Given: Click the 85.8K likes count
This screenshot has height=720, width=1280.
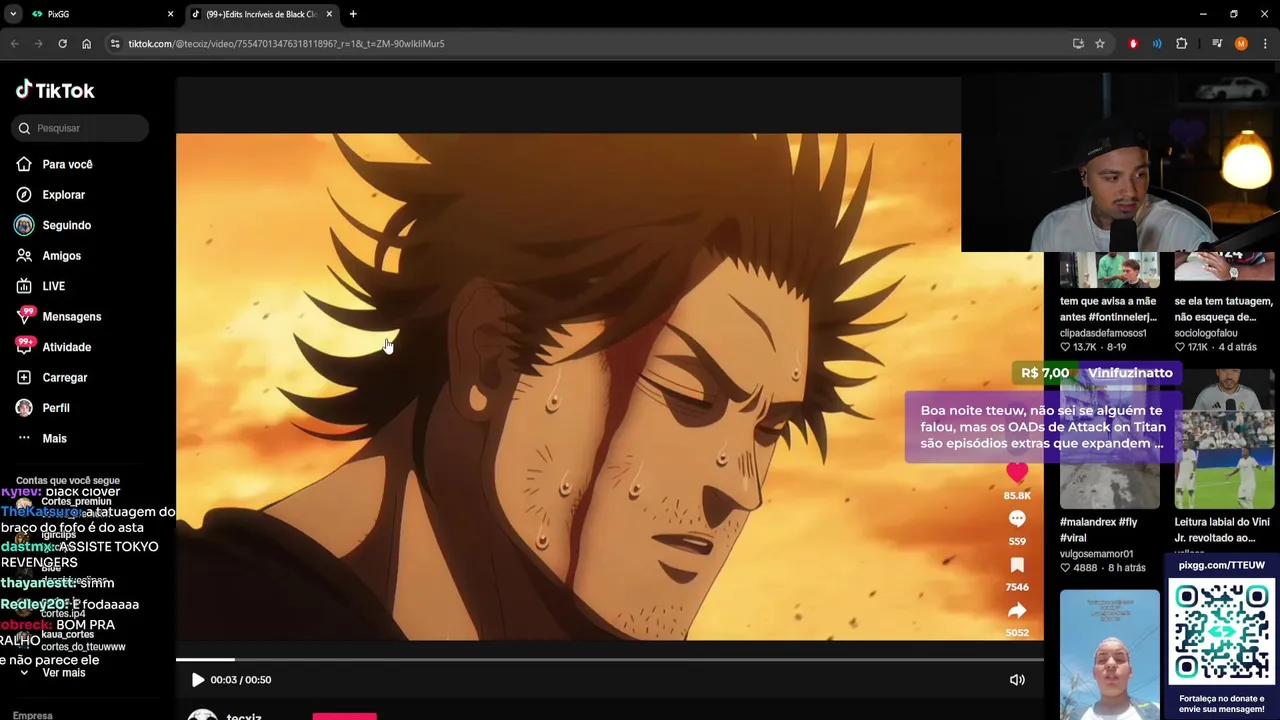Looking at the screenshot, I should [1017, 496].
